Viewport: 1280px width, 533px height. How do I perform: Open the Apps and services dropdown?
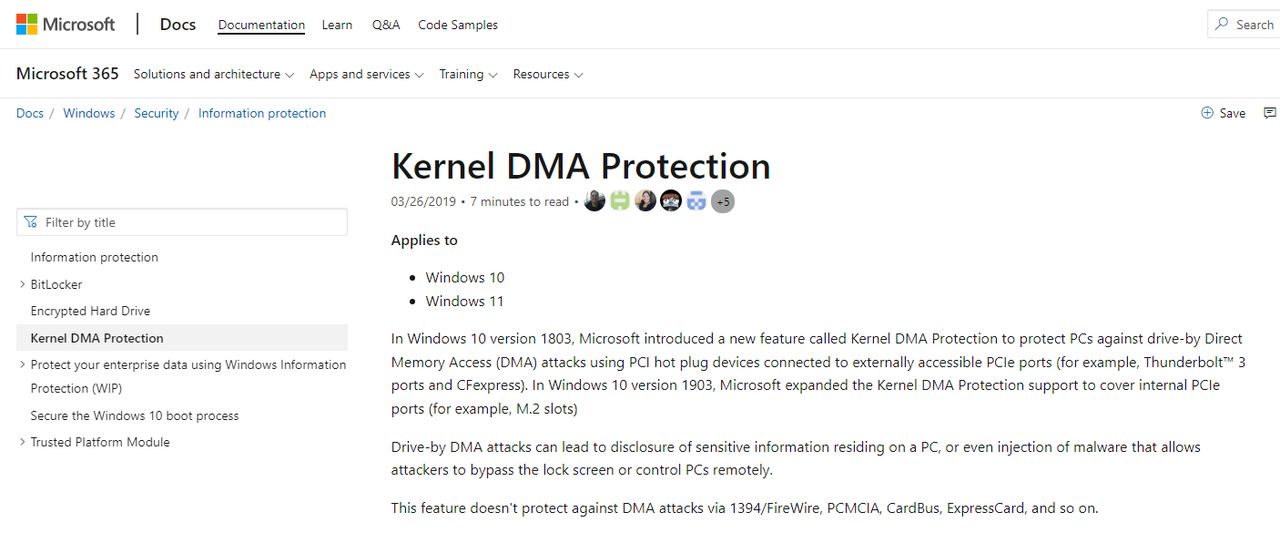coord(366,74)
